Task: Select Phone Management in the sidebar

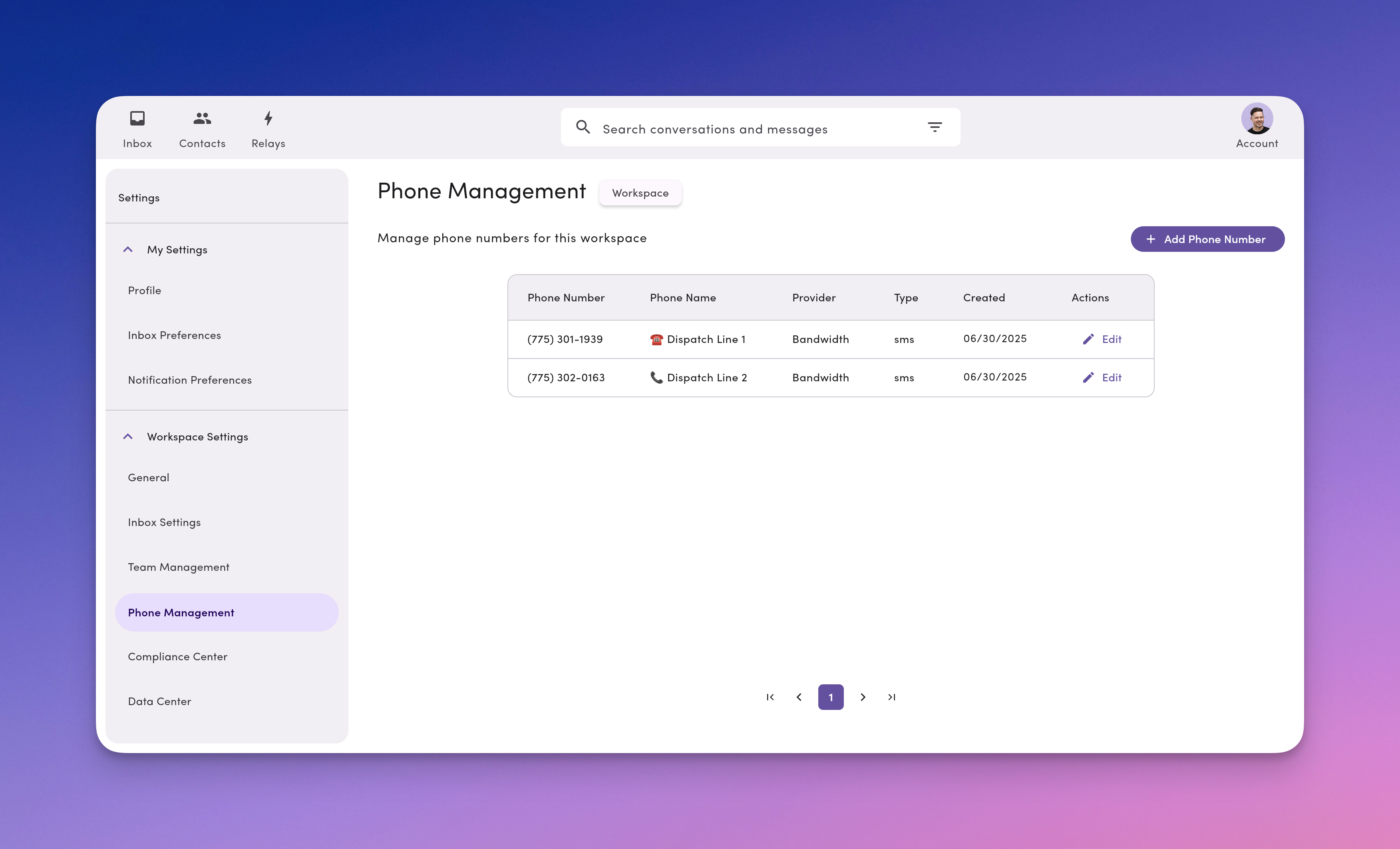Action: pos(181,612)
